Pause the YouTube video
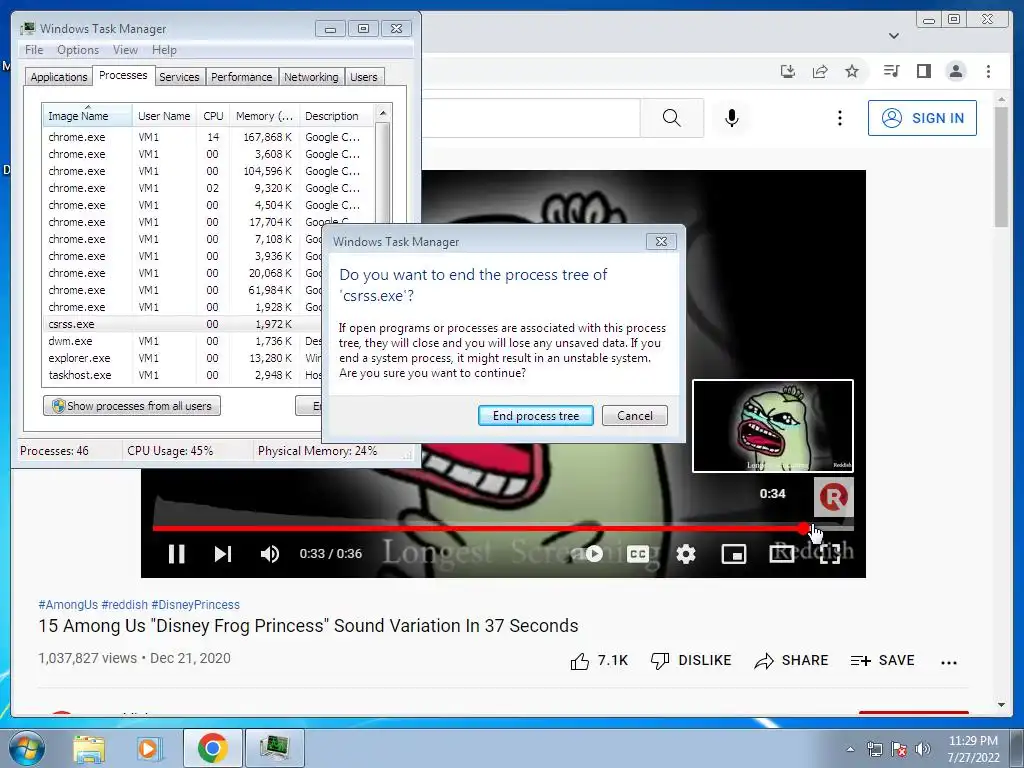 [x=176, y=554]
